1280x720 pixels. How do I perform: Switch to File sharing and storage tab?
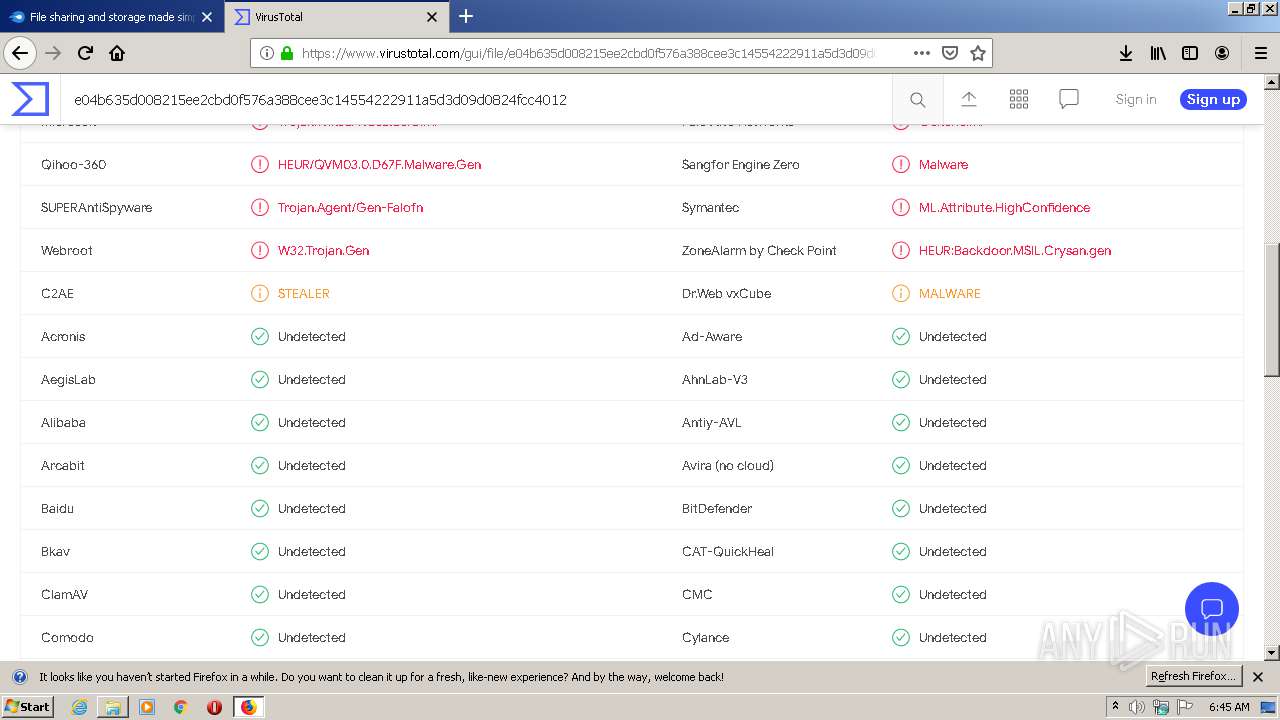pyautogui.click(x=112, y=17)
